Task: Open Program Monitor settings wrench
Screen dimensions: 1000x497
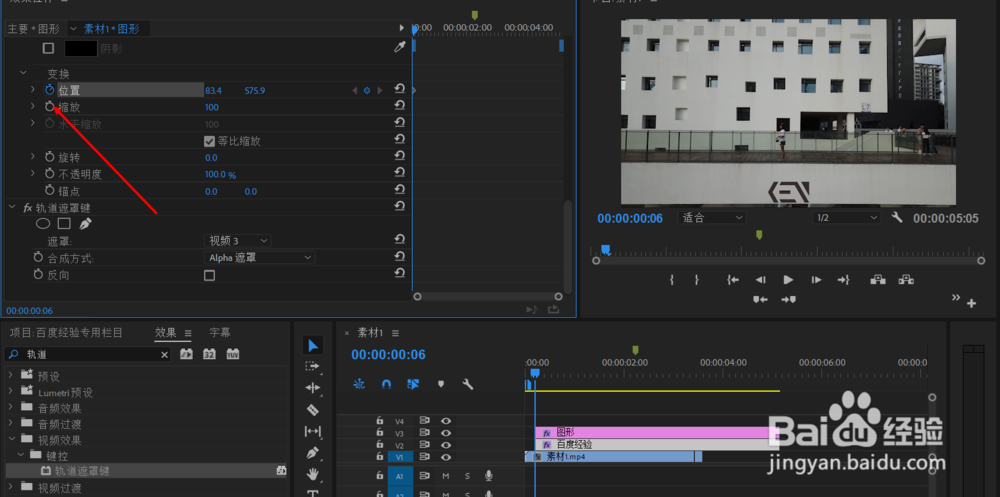Action: (x=897, y=218)
